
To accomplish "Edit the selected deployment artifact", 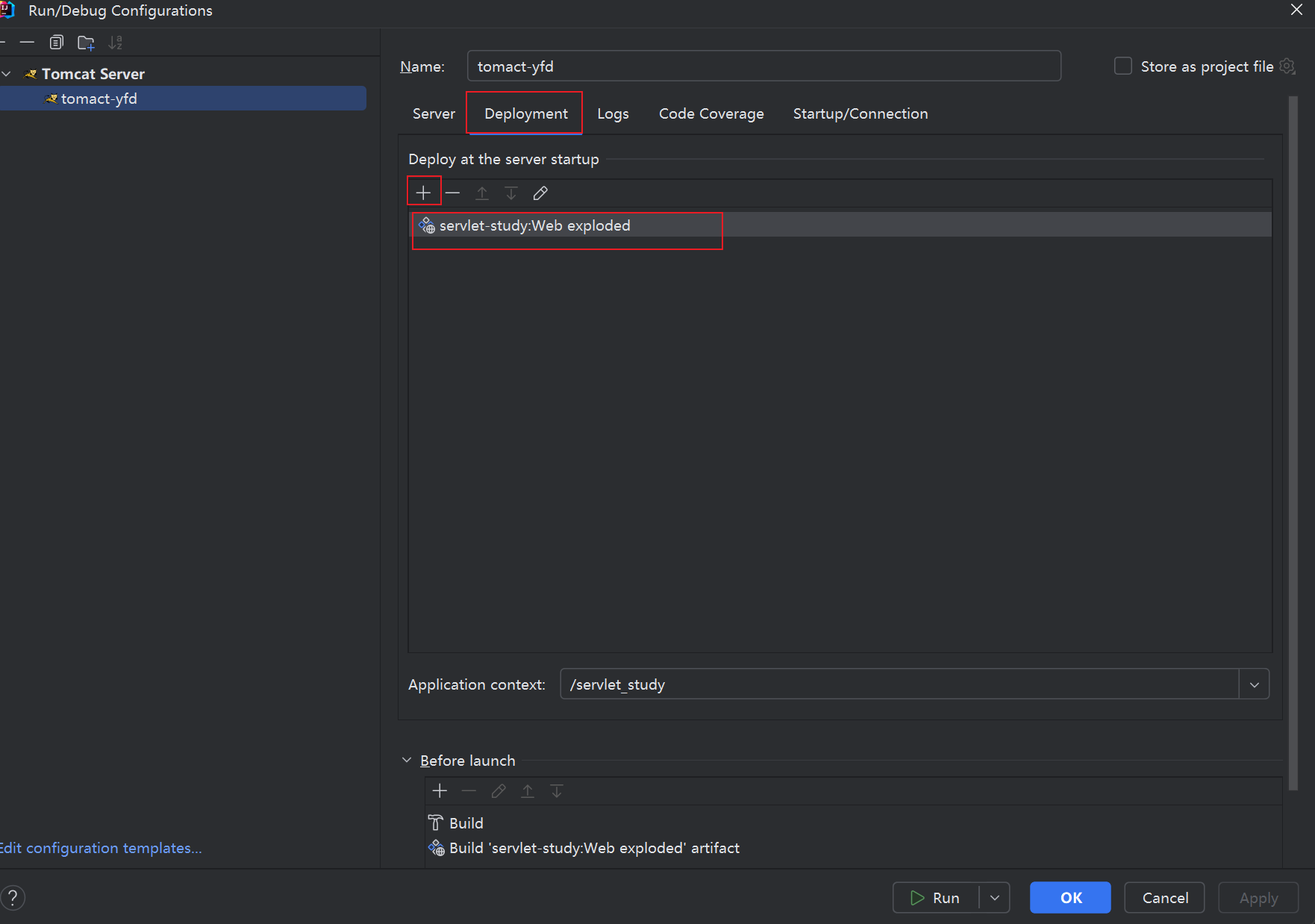I will [540, 193].
